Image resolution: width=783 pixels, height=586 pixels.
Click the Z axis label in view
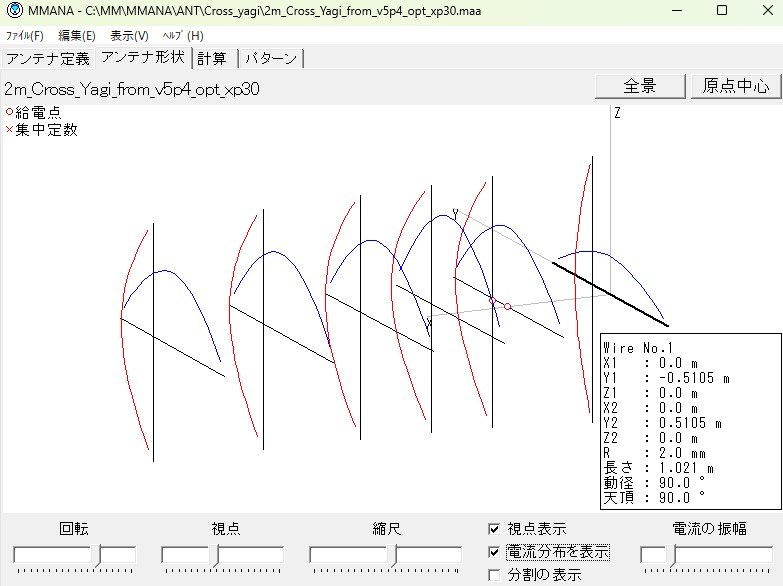pyautogui.click(x=617, y=113)
